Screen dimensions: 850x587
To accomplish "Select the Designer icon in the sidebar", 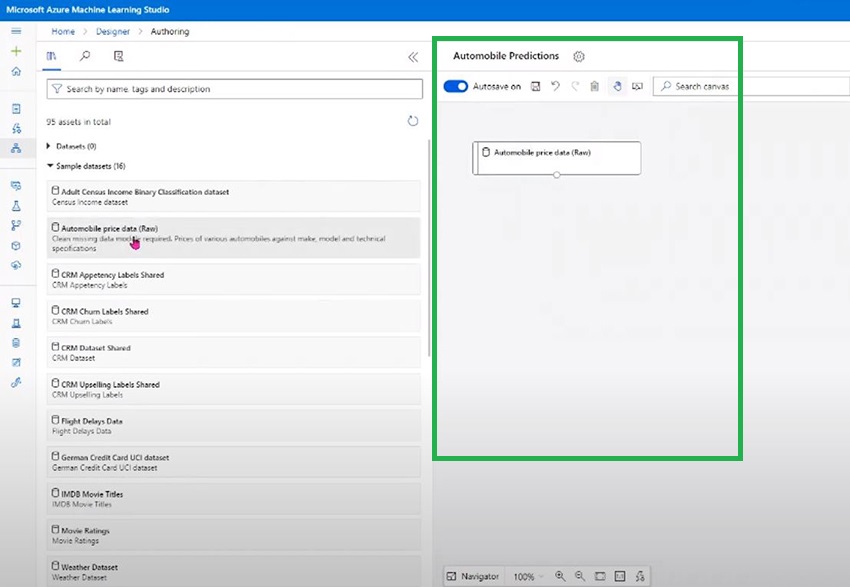I will coord(16,148).
